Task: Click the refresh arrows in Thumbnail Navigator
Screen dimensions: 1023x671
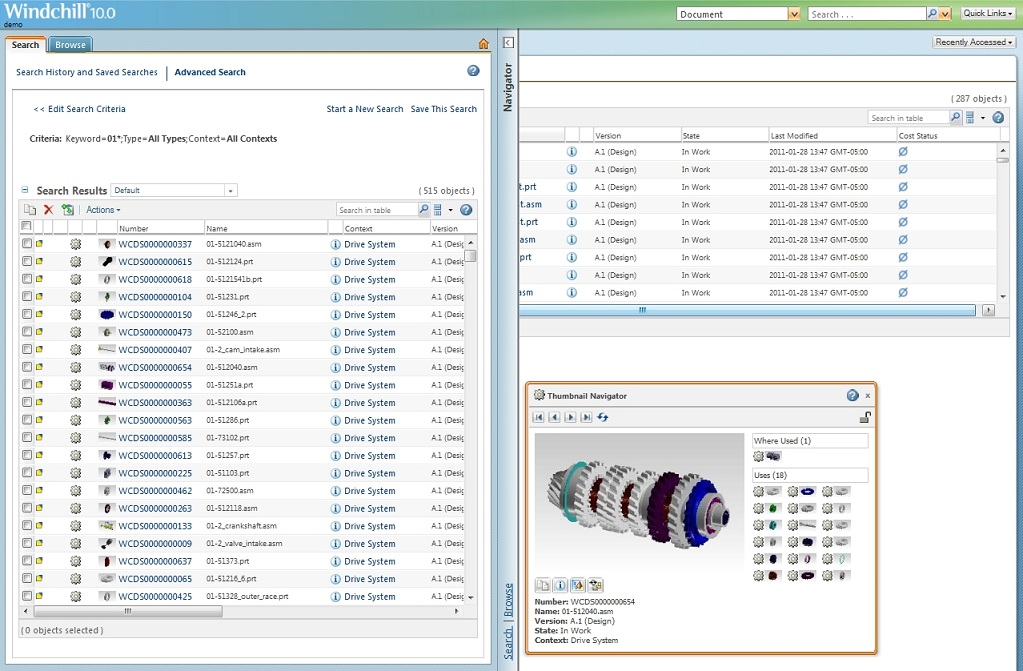Action: point(603,417)
